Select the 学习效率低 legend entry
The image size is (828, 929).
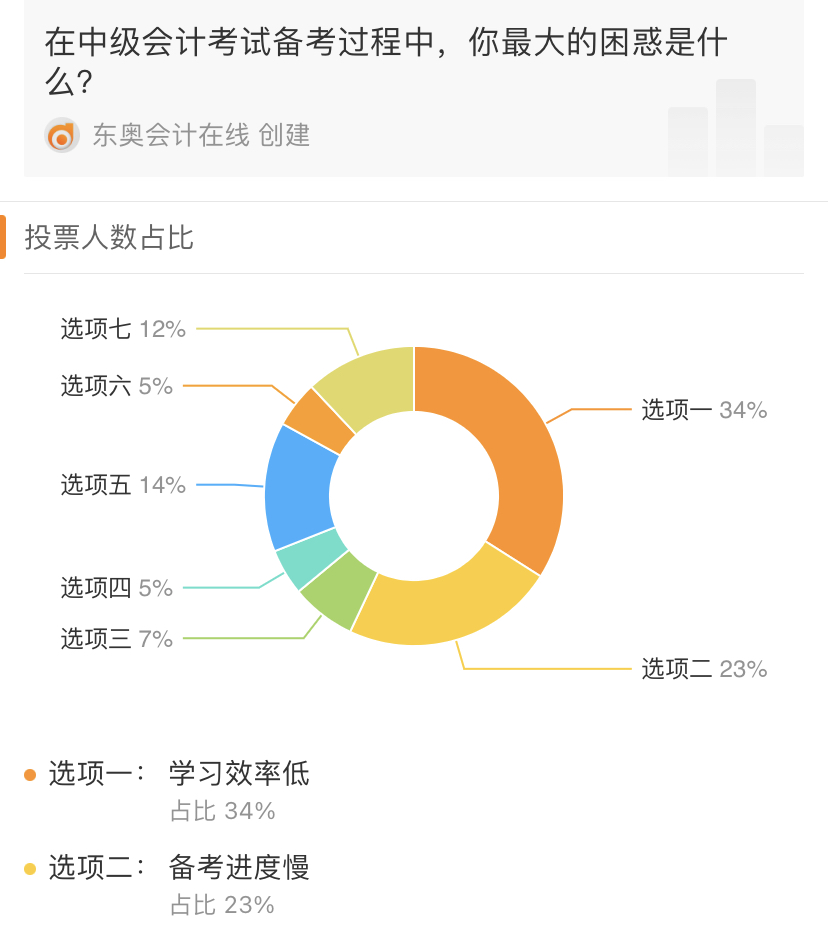click(239, 773)
